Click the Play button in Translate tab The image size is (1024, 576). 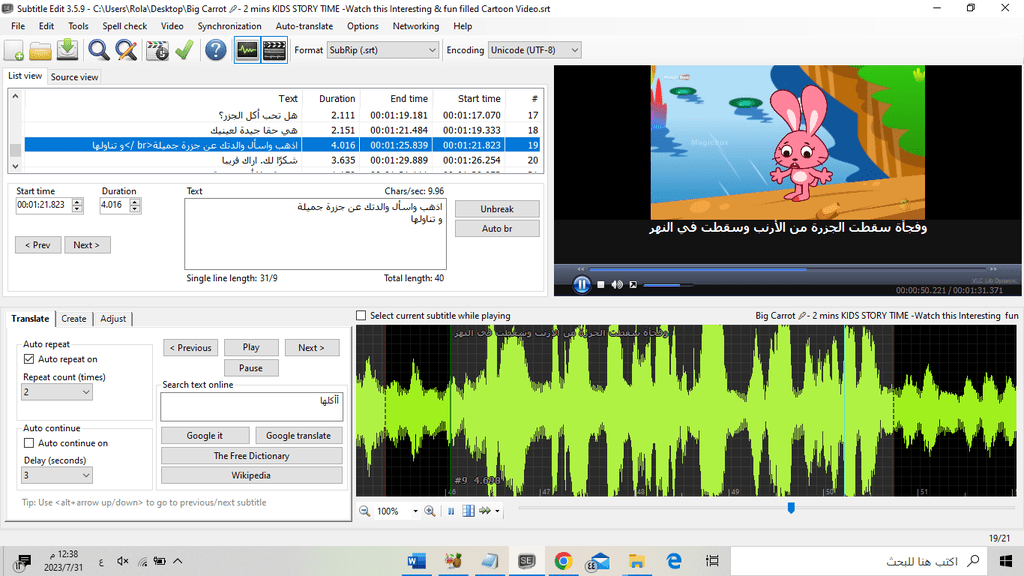(x=251, y=347)
